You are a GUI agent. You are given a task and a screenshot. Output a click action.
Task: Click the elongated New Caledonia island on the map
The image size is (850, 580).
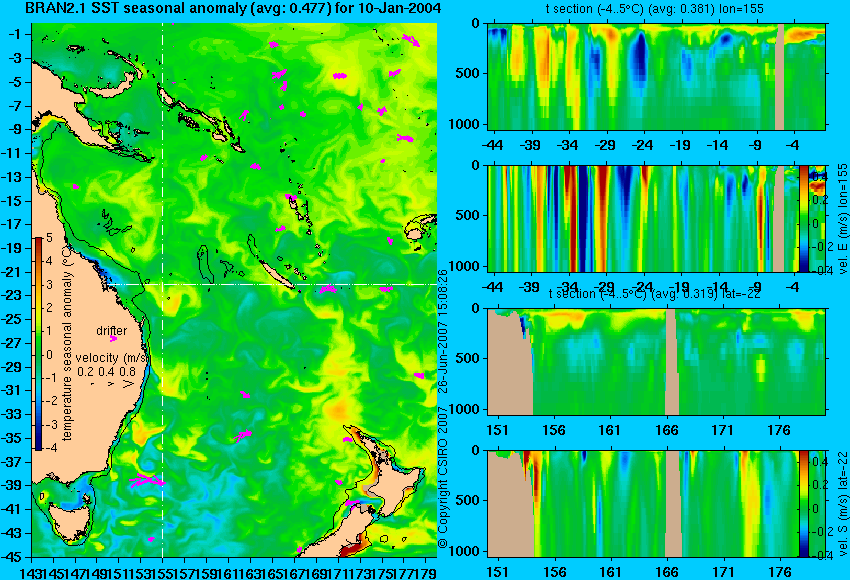(x=277, y=275)
